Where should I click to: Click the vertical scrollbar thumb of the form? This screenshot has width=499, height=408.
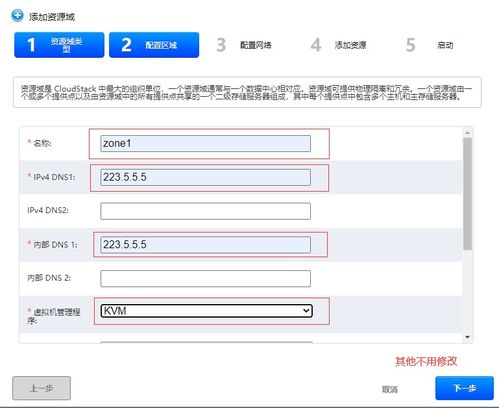pyautogui.click(x=468, y=194)
